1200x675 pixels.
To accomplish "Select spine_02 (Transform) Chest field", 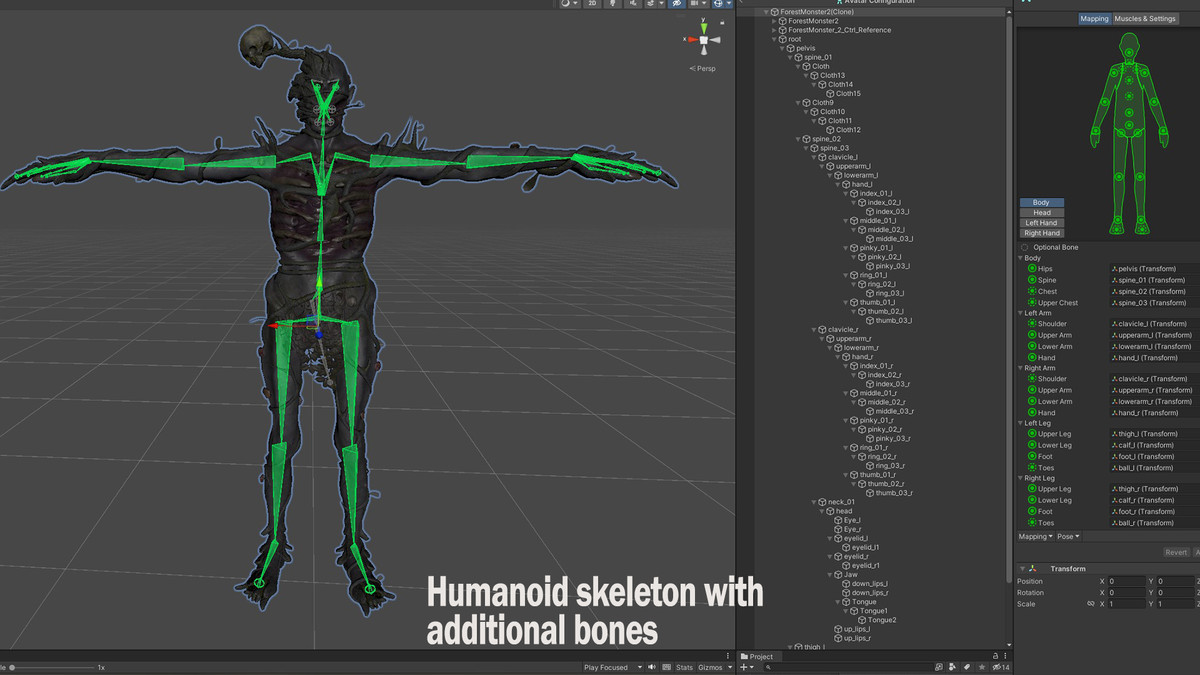I will point(1154,291).
